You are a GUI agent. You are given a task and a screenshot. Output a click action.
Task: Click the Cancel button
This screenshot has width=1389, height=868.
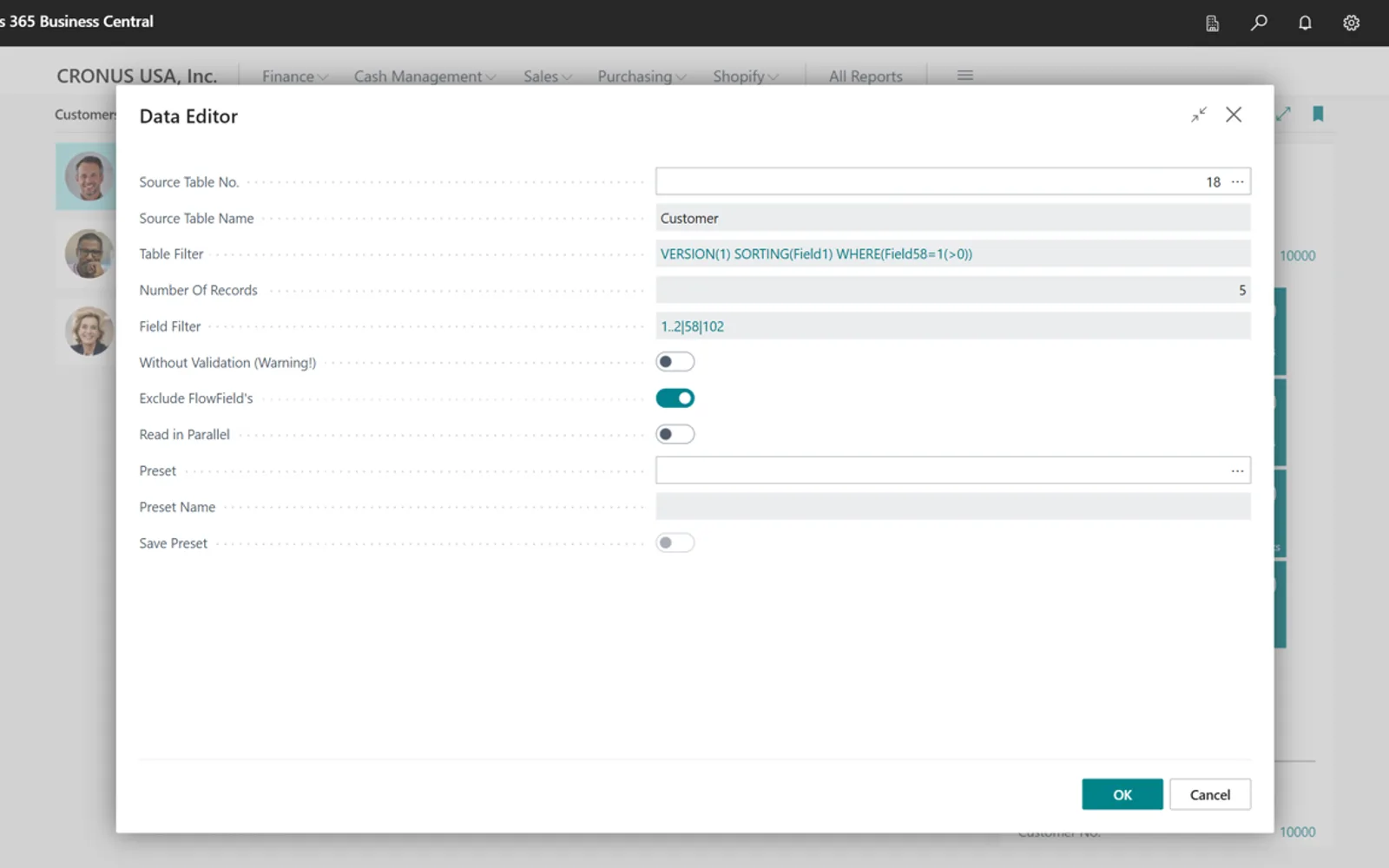pos(1209,794)
